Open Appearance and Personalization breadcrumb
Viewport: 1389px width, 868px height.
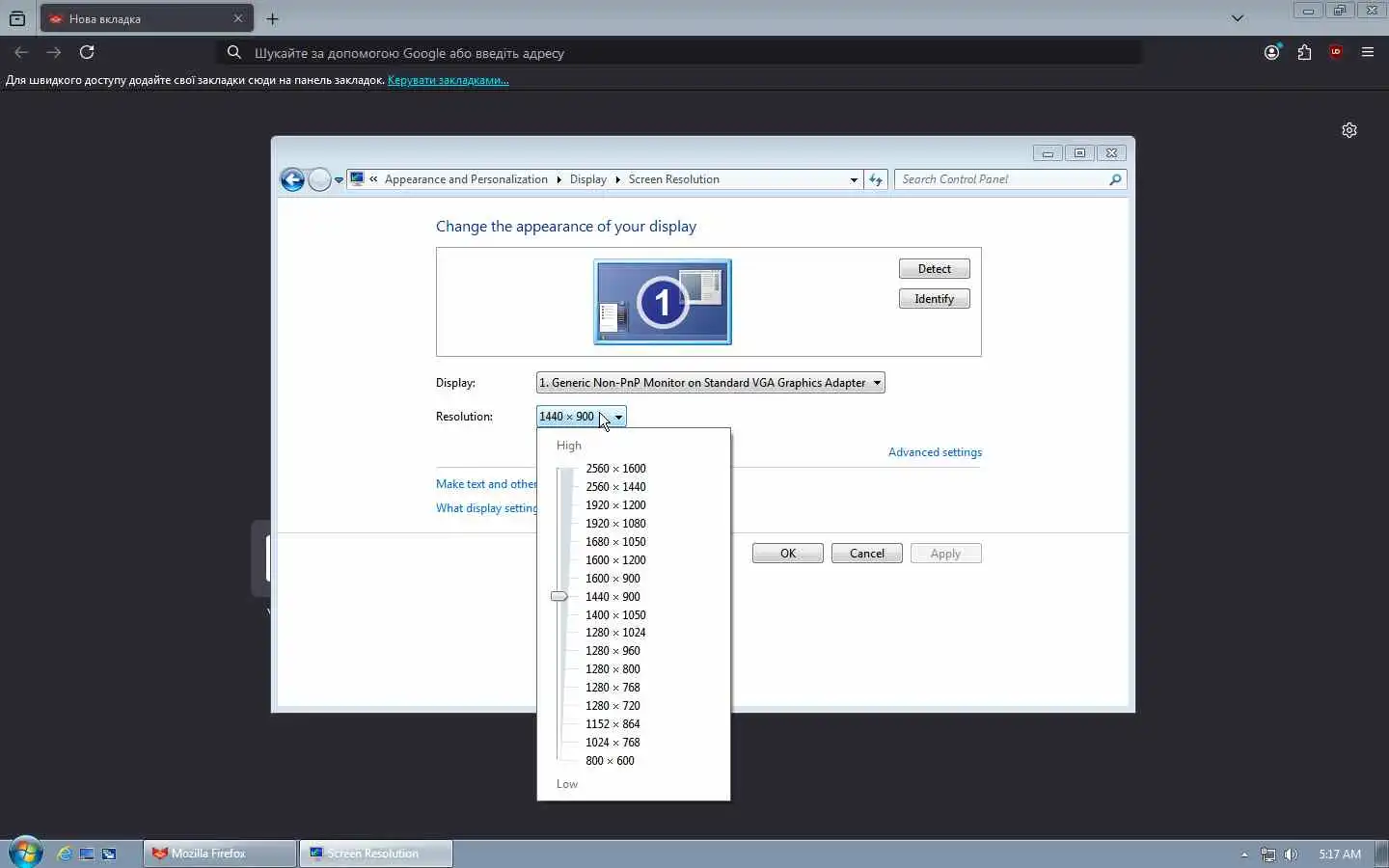click(466, 179)
